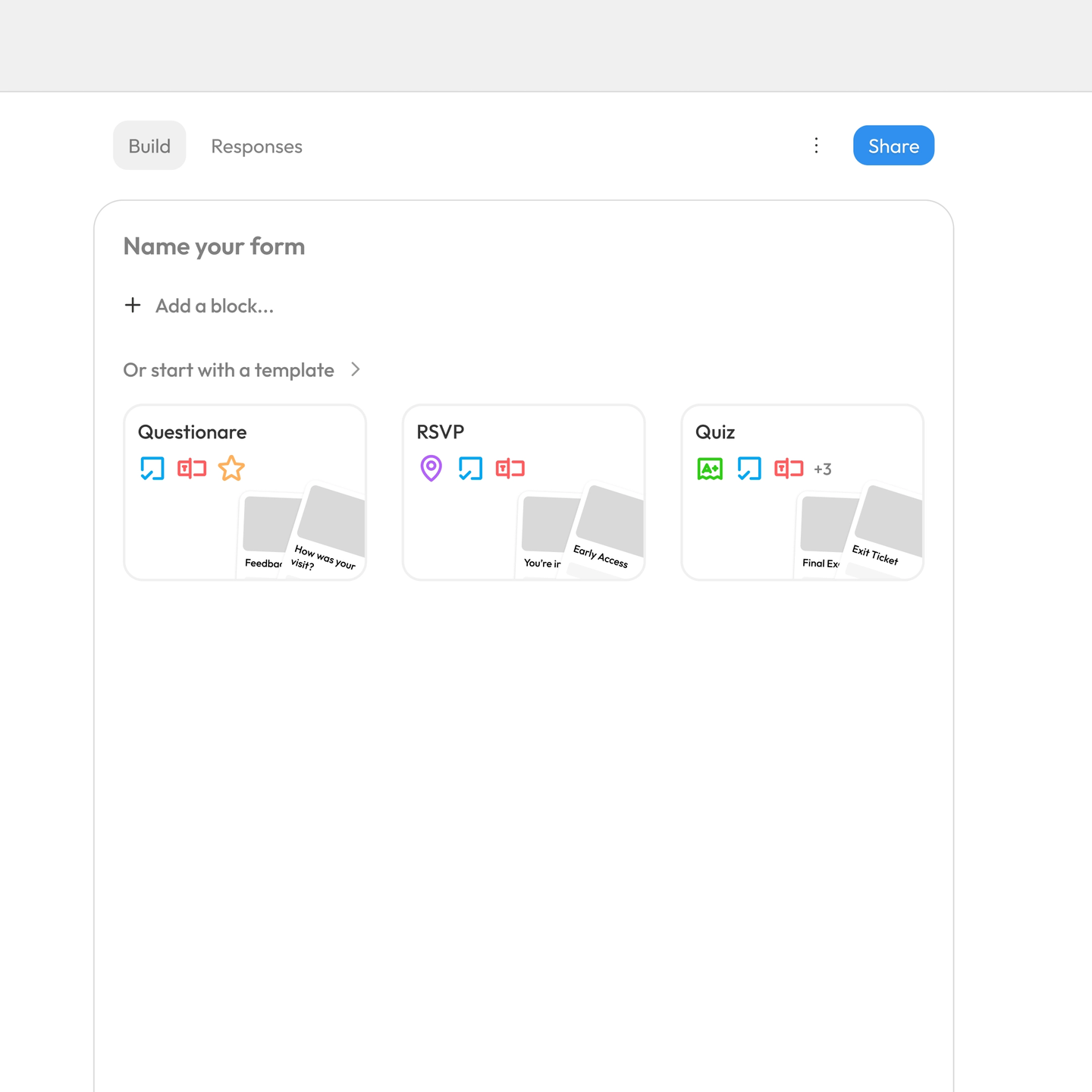Select the 'Add a block...' field

[215, 306]
